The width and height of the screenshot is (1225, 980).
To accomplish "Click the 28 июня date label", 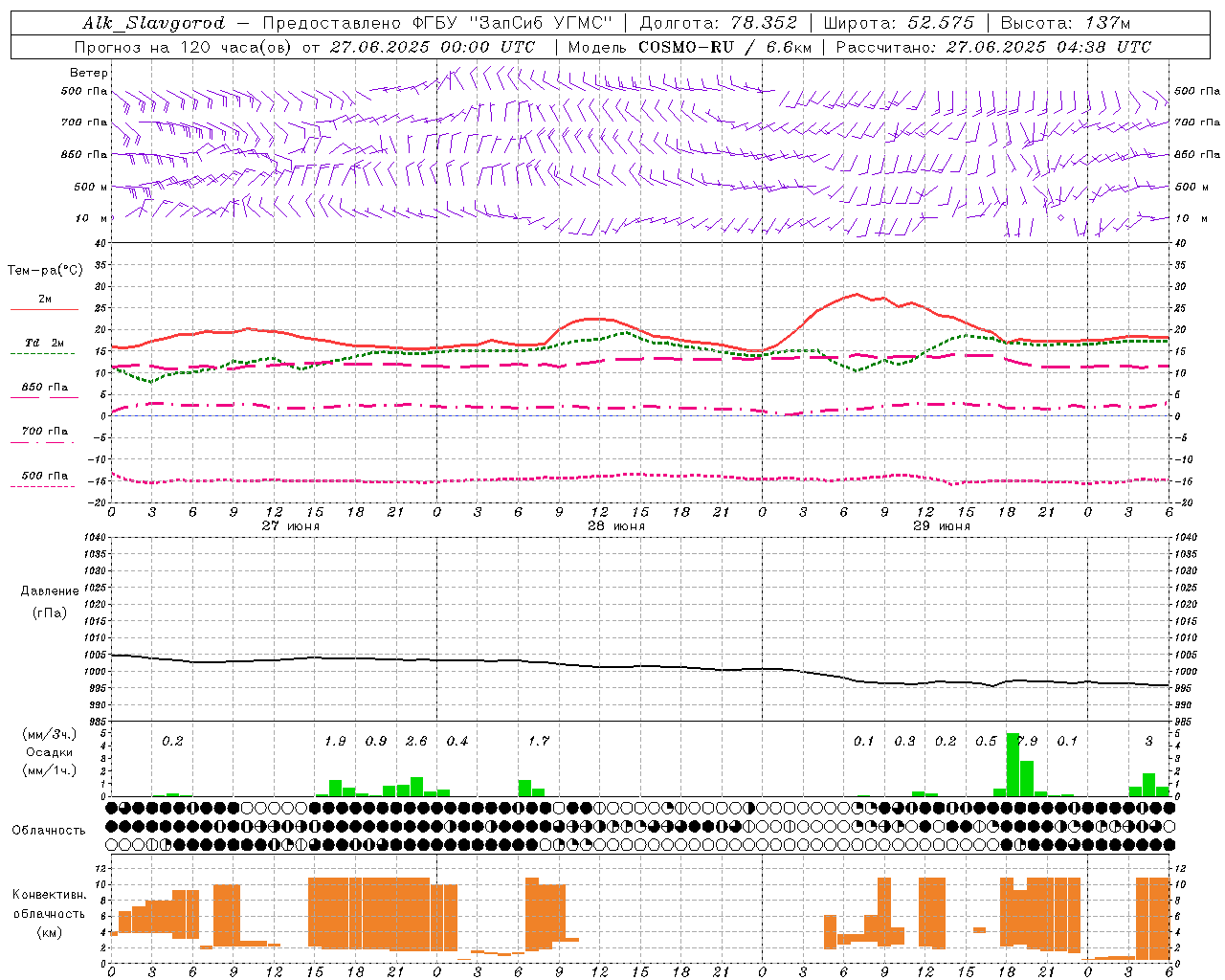I will [616, 525].
